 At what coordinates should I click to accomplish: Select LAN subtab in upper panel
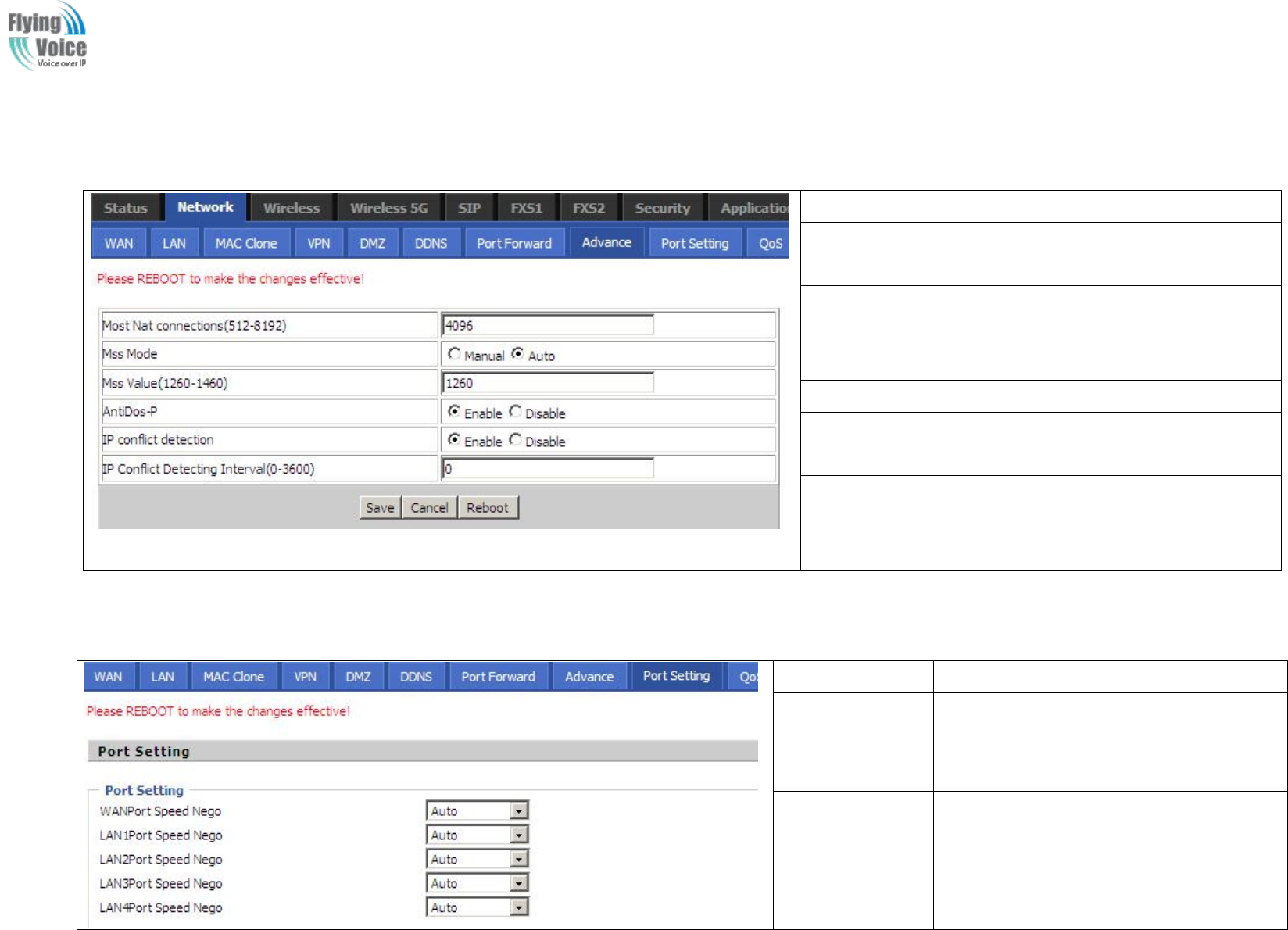174,243
